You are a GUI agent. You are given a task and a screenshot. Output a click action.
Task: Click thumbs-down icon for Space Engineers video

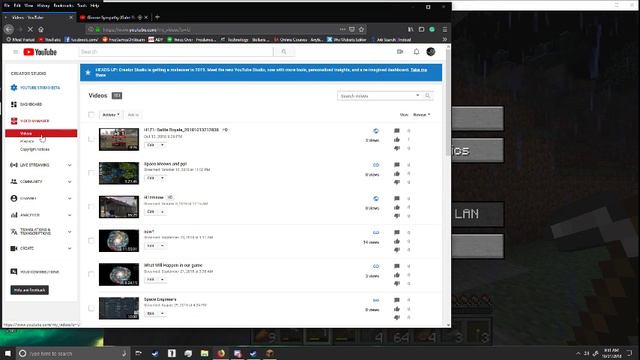[397, 317]
